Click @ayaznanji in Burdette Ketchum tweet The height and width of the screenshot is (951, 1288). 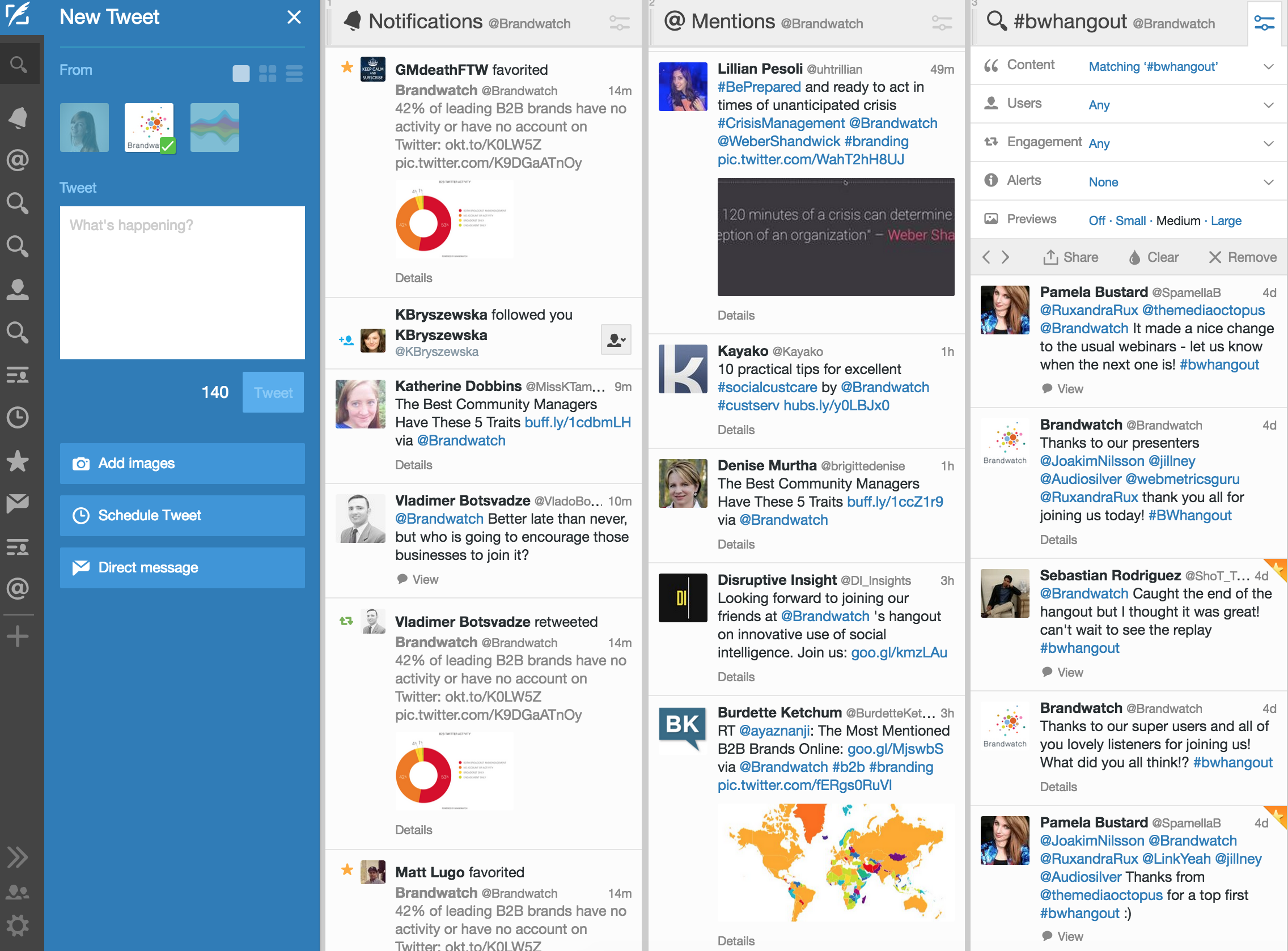point(774,731)
